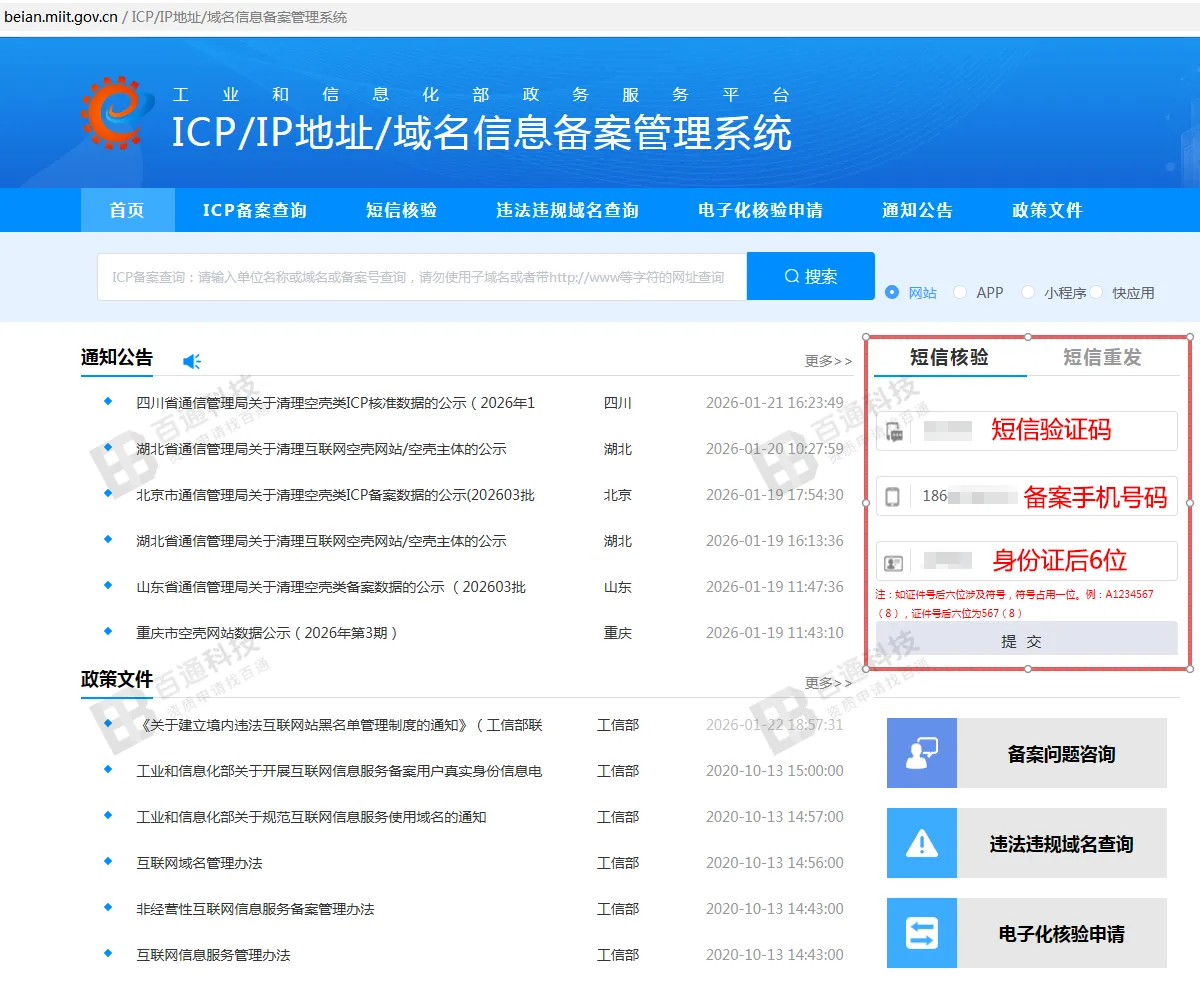This screenshot has width=1200, height=997.
Task: Click the speaker icon beside 通知公告
Action: [191, 361]
